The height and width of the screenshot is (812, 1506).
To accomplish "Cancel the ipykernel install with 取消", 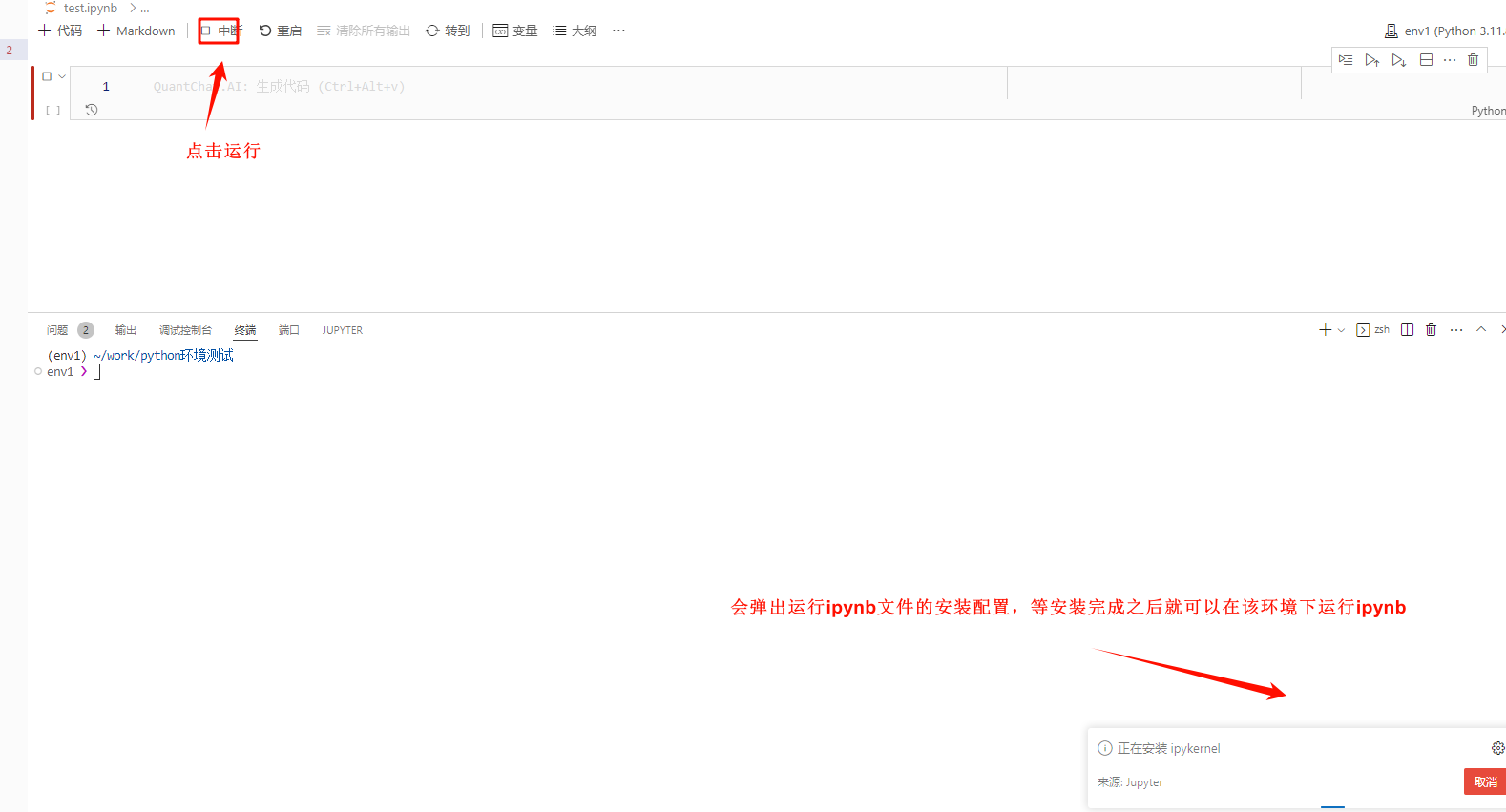I will point(1484,781).
